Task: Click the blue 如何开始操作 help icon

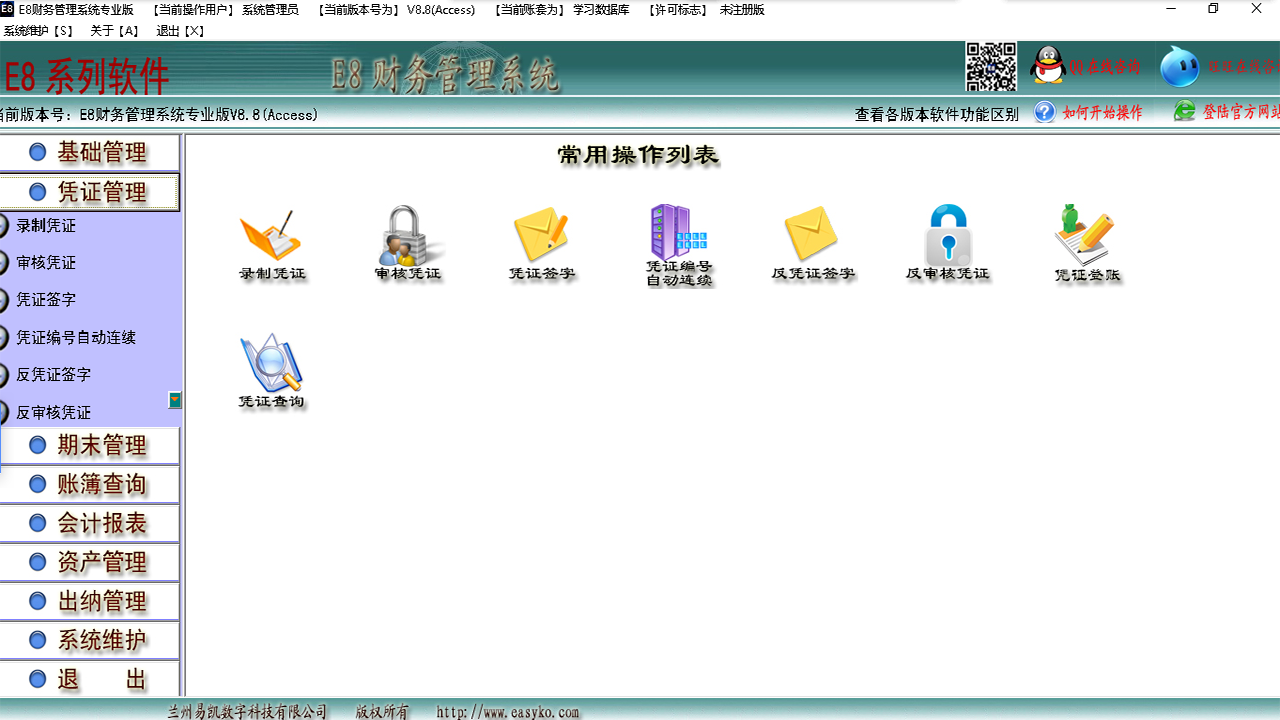Action: point(1044,112)
